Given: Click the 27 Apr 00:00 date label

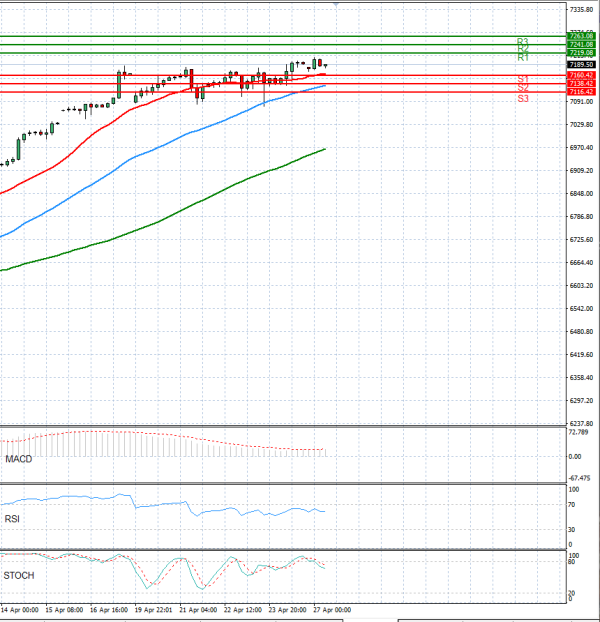Looking at the screenshot, I should [x=332, y=608].
